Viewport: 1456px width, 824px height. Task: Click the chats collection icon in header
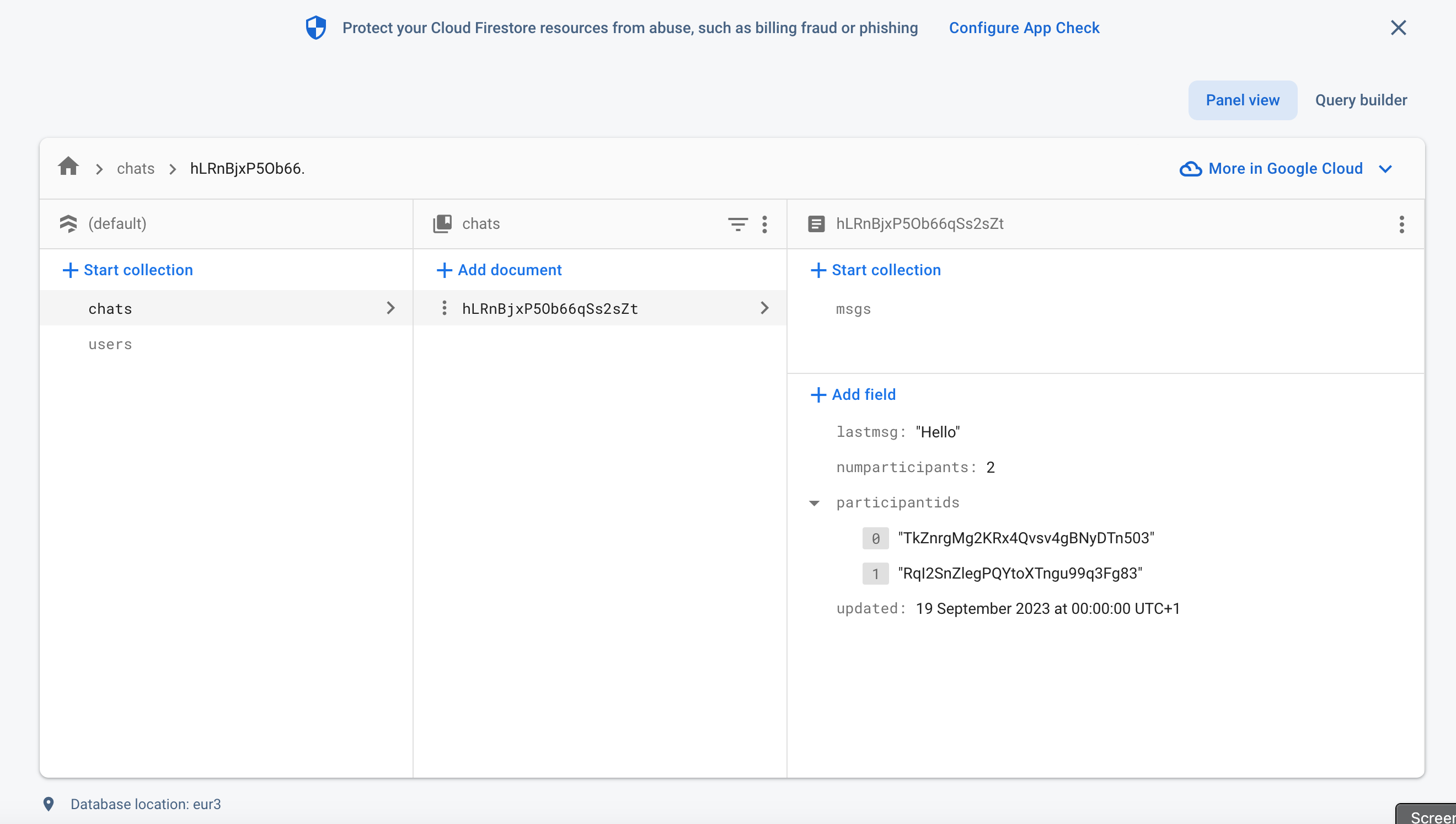coord(442,224)
